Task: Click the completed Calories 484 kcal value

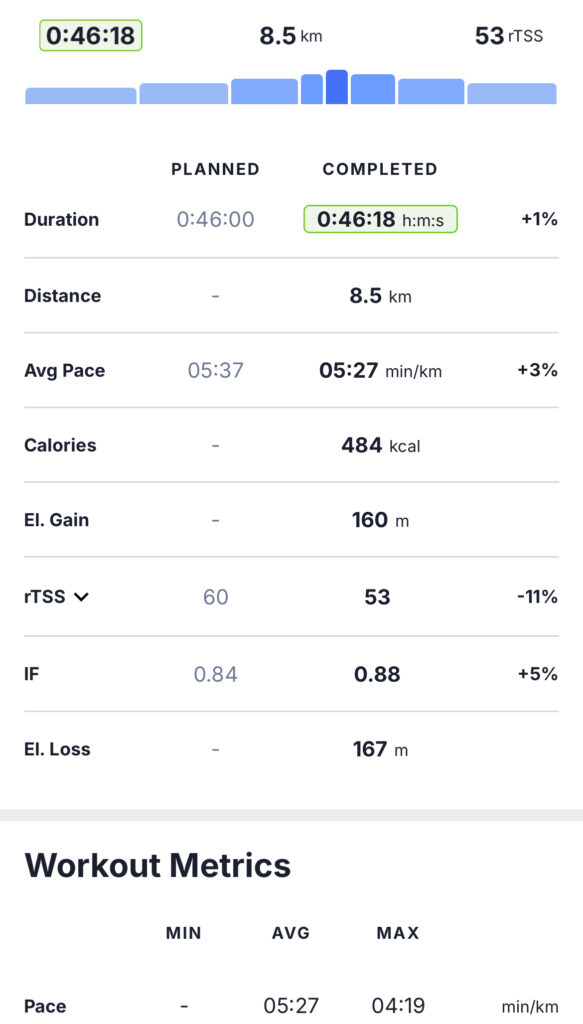Action: point(381,445)
